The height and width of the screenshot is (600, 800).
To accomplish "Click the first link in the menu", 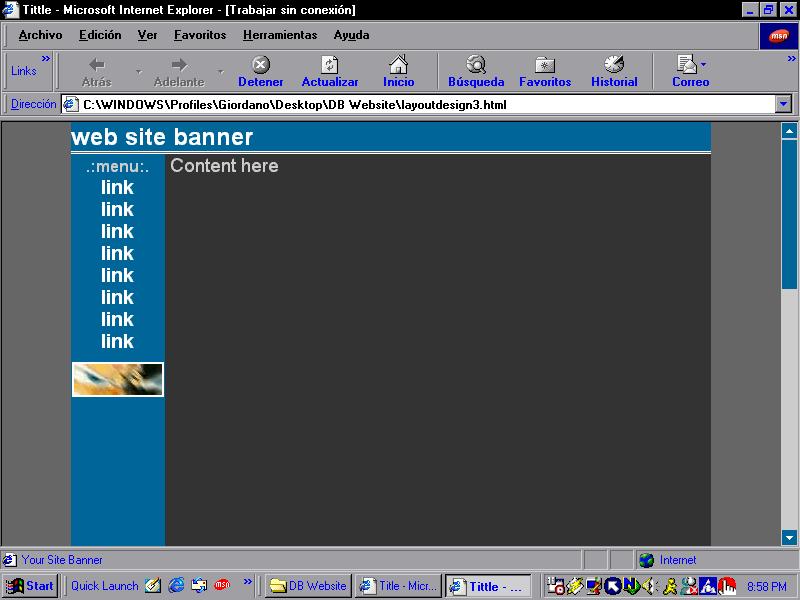I will [117, 187].
